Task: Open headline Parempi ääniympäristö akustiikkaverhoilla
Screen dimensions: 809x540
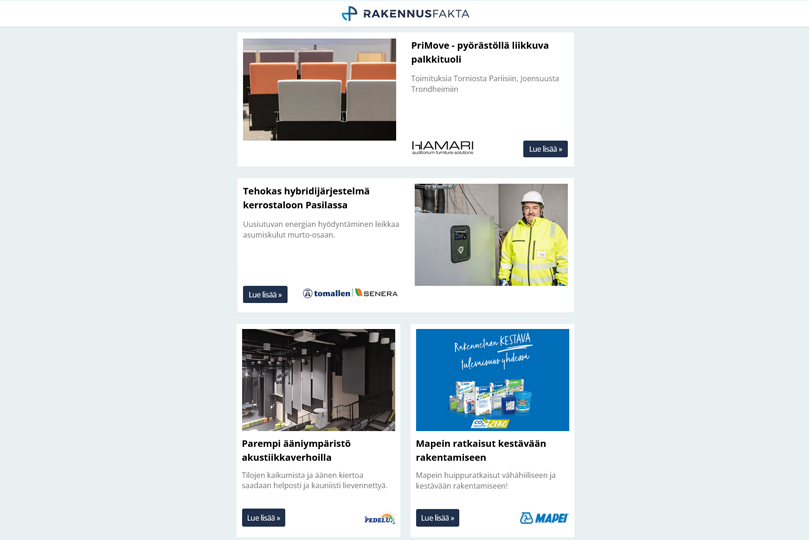Action: (x=296, y=450)
